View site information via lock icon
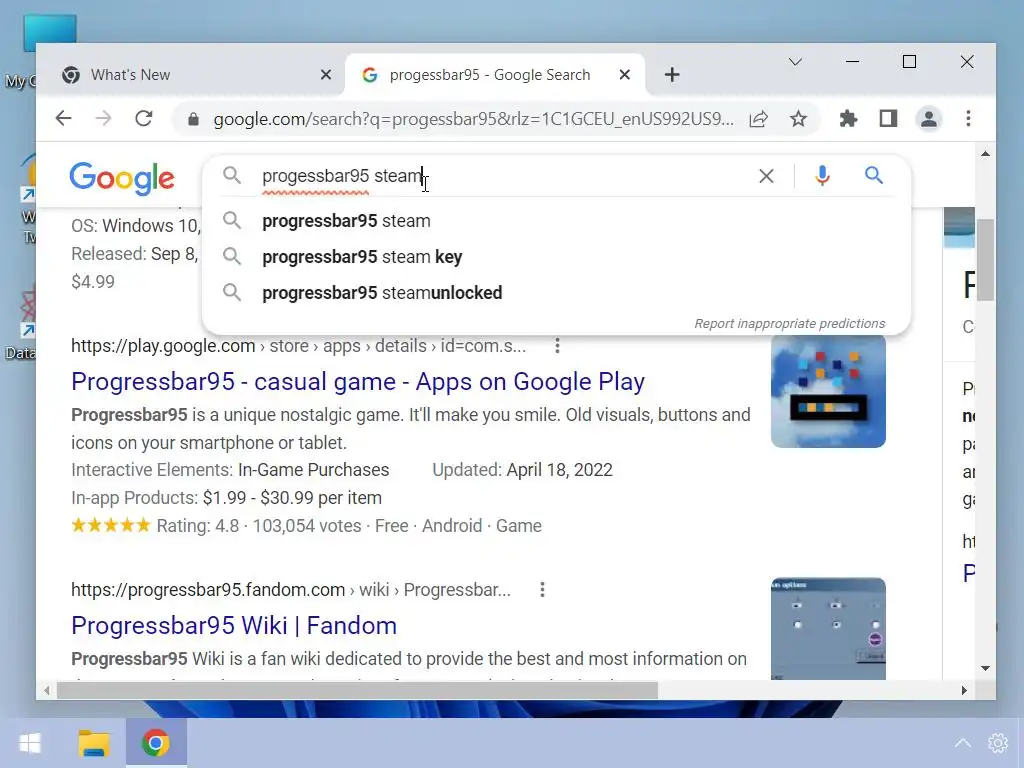The image size is (1024, 768). 193,119
